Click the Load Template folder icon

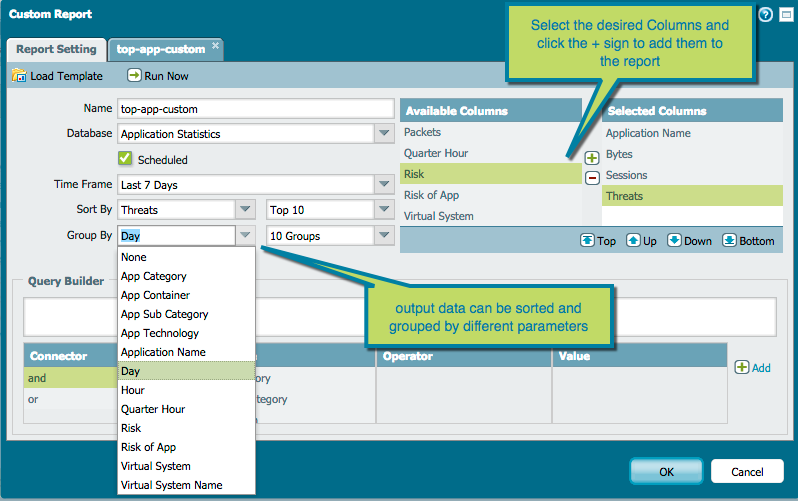[19, 75]
